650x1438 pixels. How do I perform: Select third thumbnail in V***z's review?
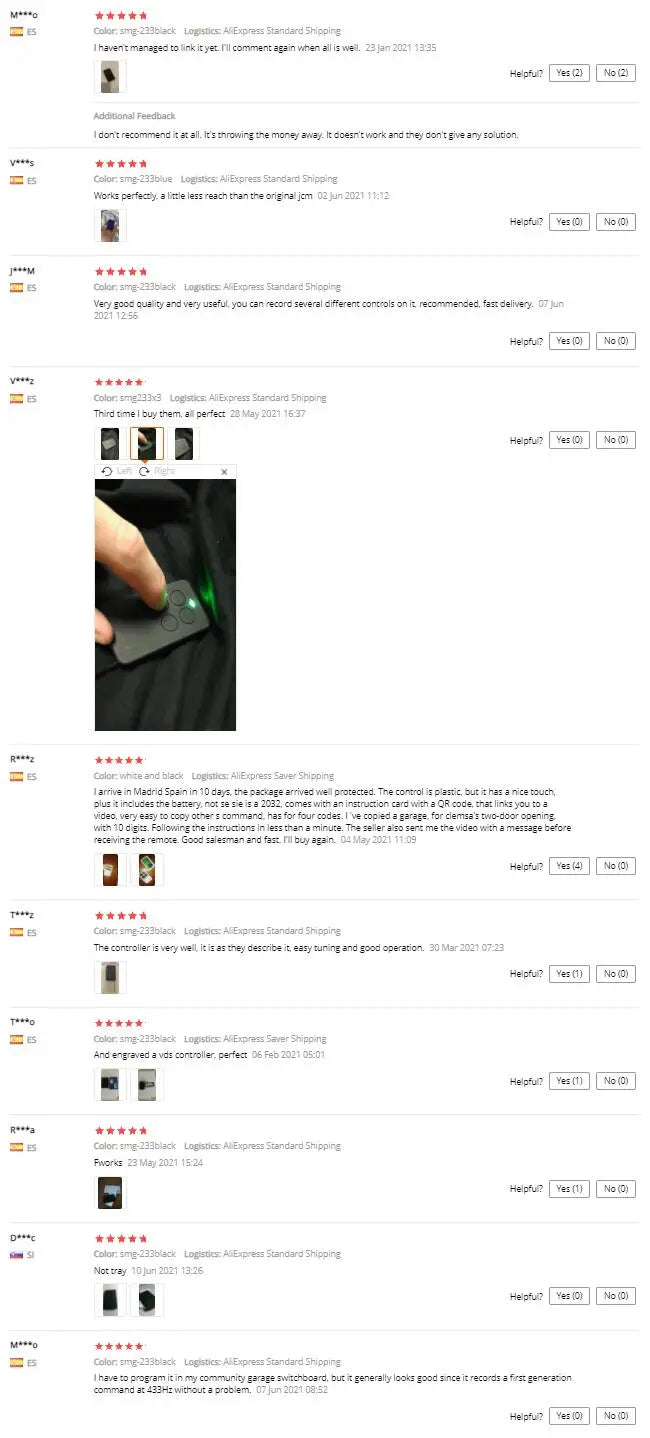(184, 443)
